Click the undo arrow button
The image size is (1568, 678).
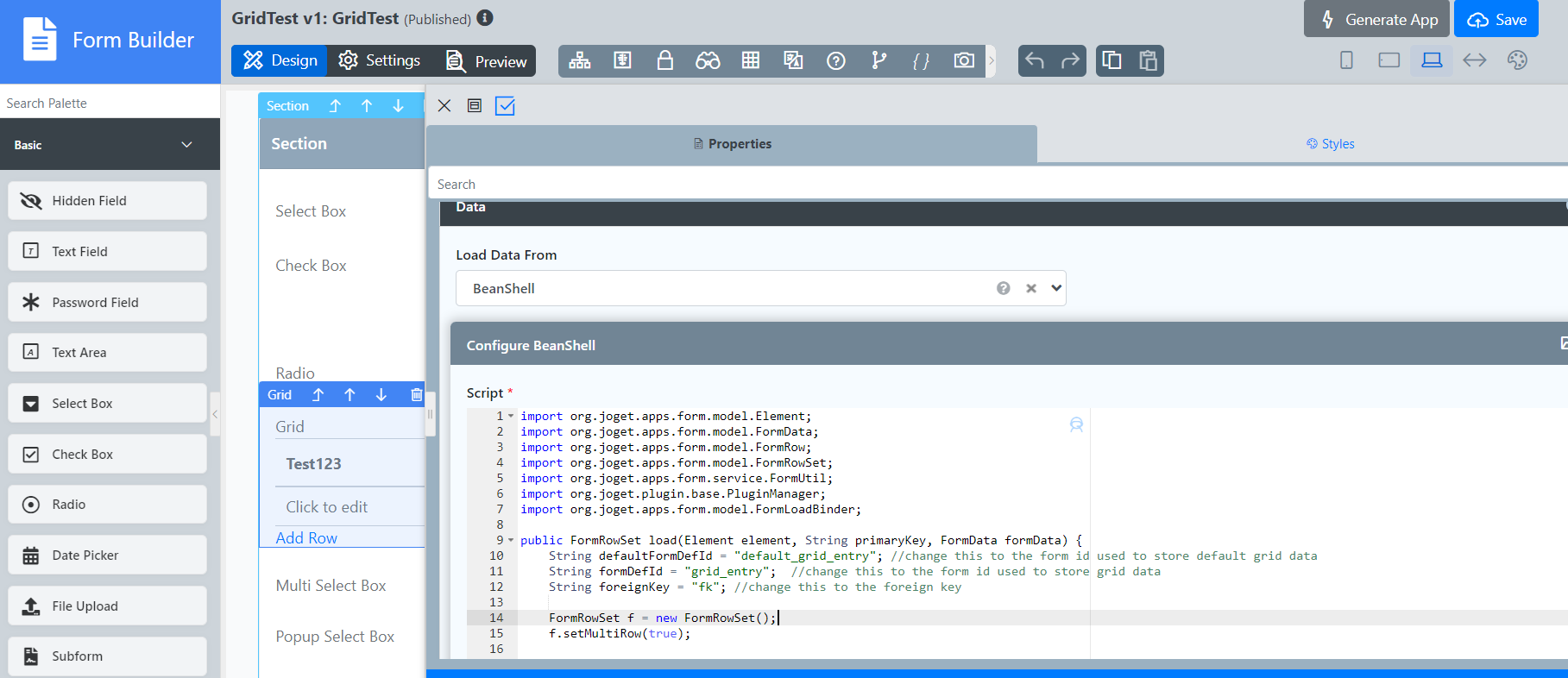pyautogui.click(x=1035, y=60)
